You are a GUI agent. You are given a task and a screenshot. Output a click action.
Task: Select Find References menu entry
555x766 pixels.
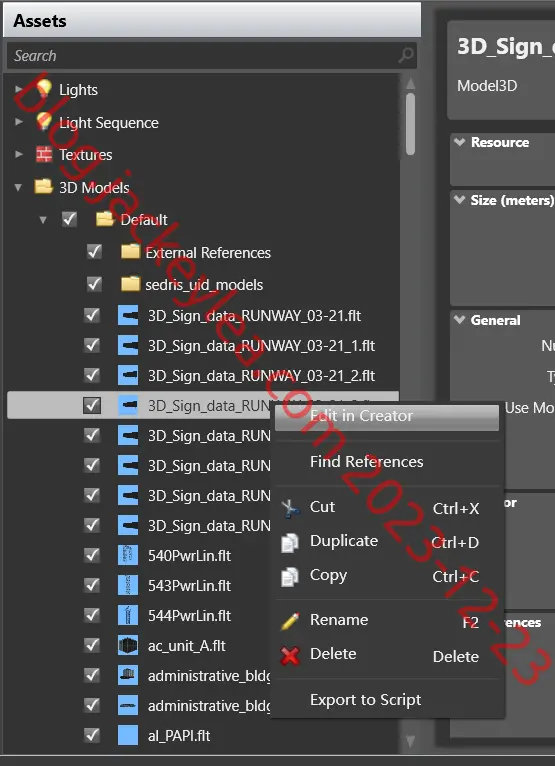tap(366, 462)
